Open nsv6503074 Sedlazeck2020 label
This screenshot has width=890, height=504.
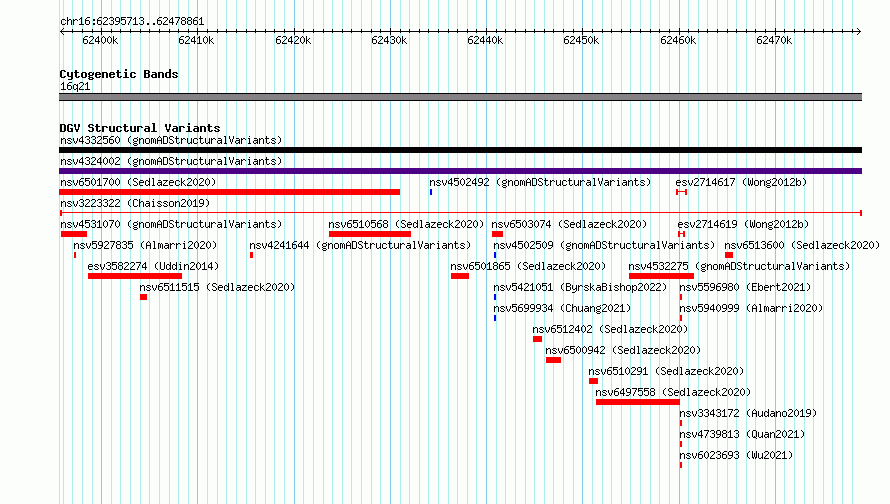click(x=569, y=224)
